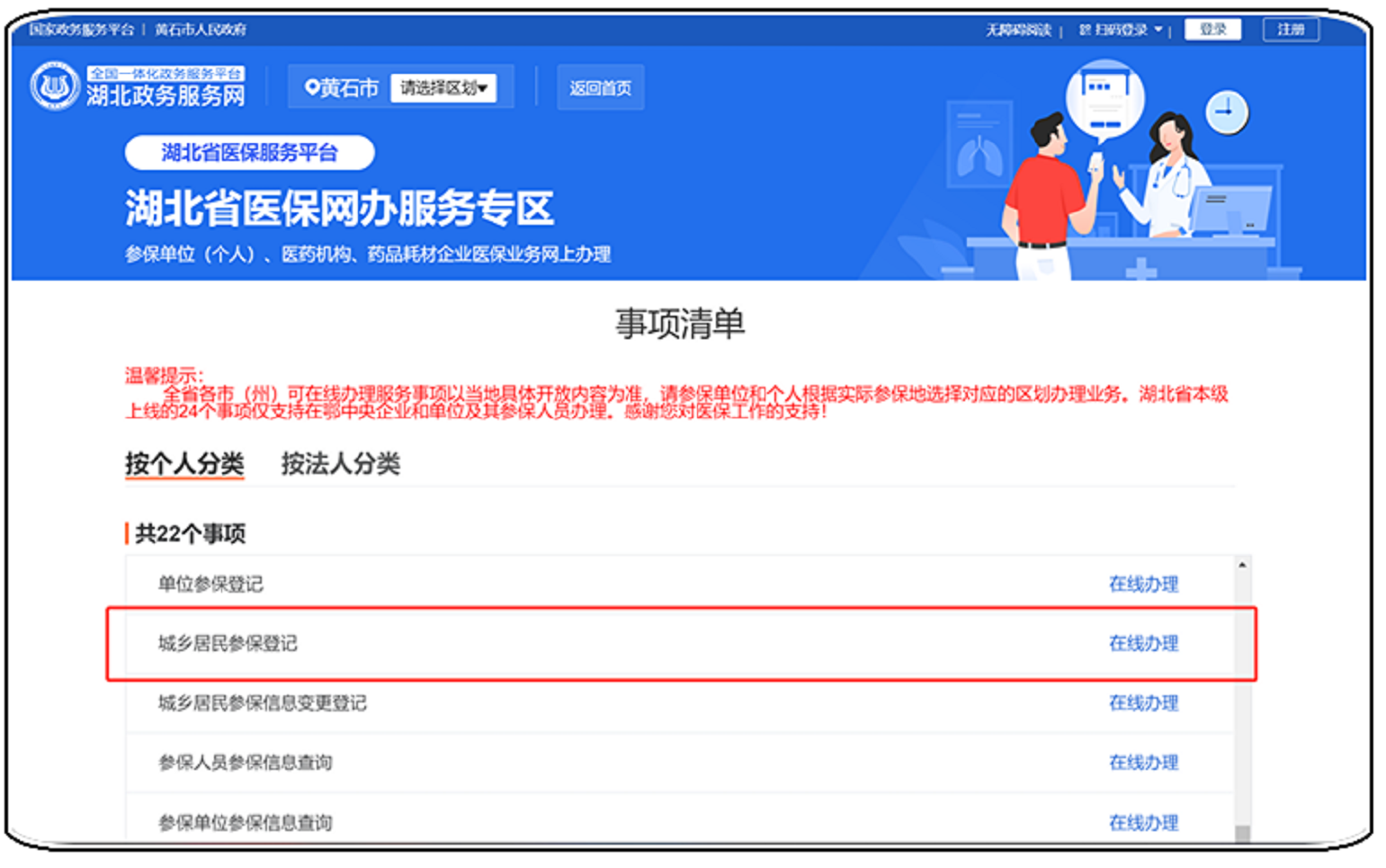The width and height of the screenshot is (1386, 868).
Task: Click the QR code icon for 扫码登录
Action: point(1085,30)
